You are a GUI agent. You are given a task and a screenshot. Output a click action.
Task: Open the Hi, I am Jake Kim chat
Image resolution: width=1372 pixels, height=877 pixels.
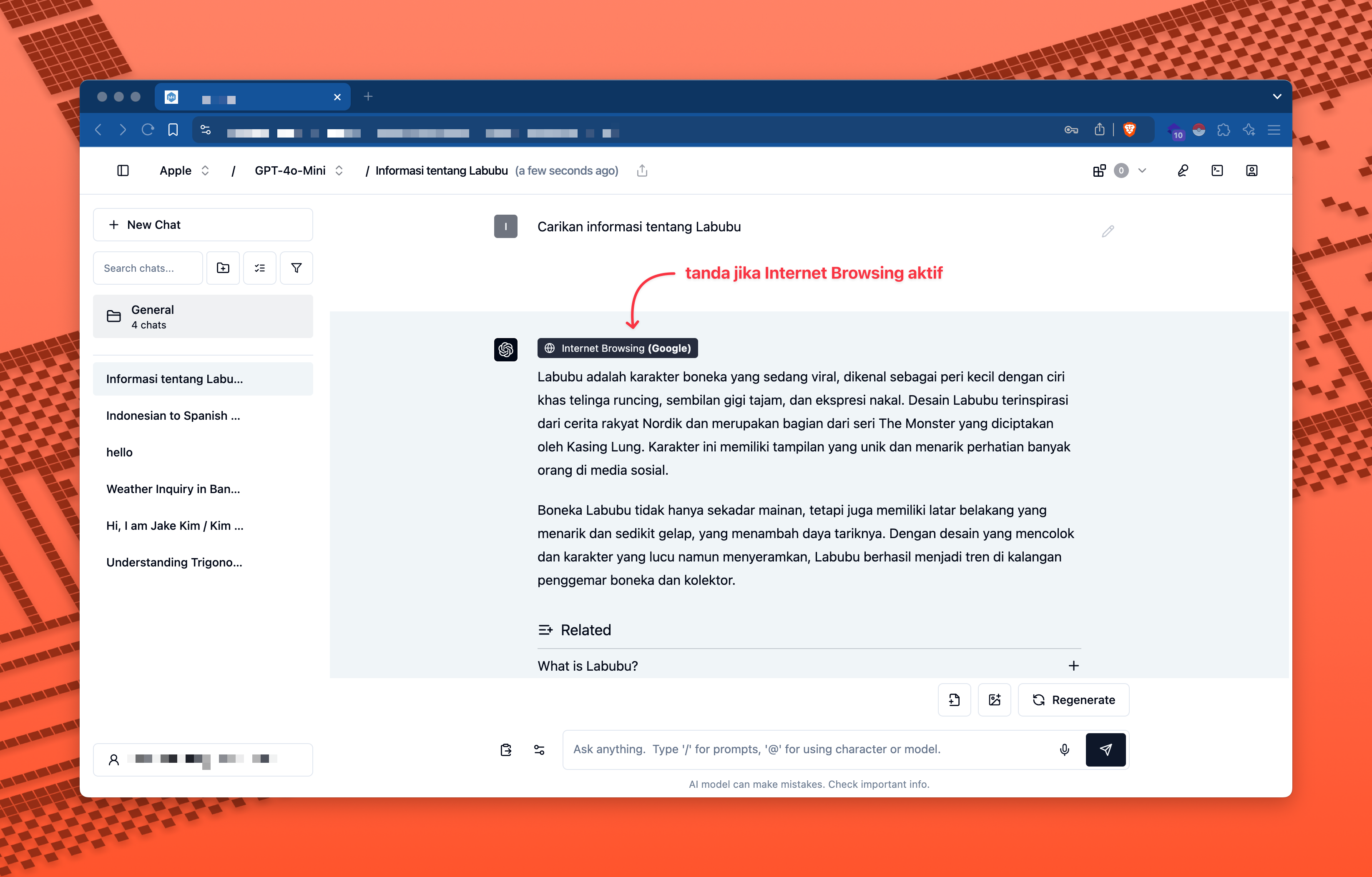click(203, 525)
